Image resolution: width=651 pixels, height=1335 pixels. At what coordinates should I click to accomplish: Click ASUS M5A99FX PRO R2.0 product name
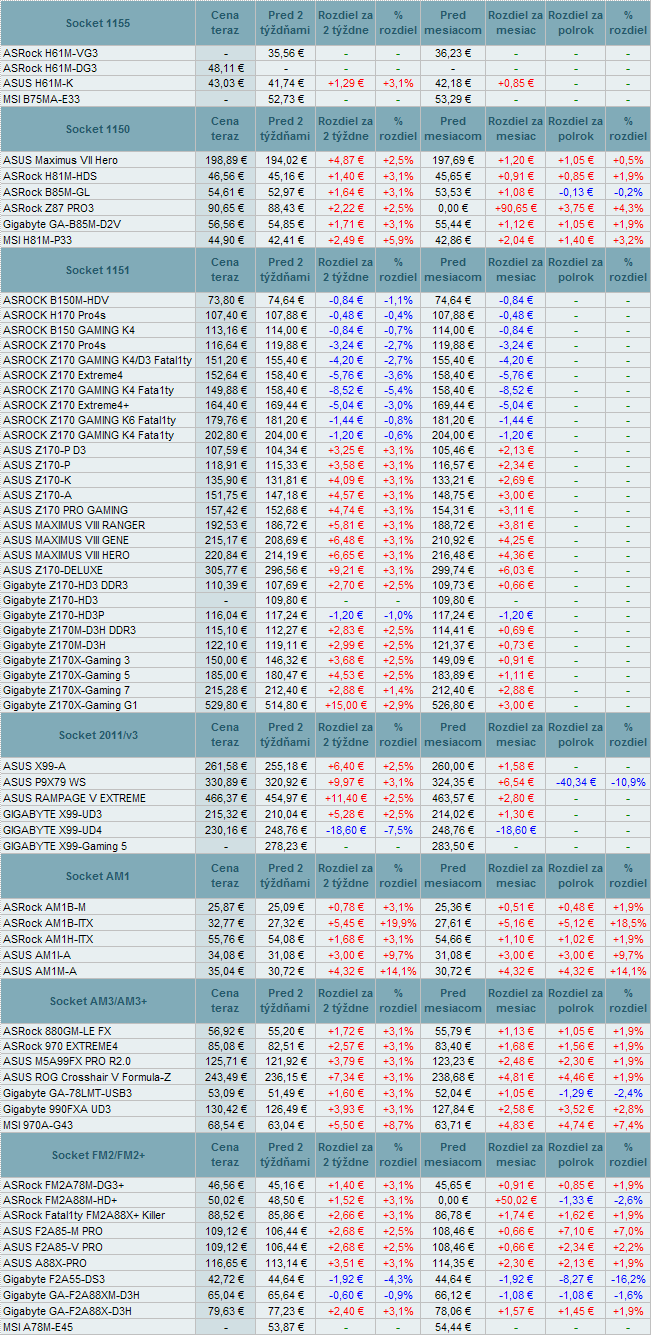(67, 1061)
